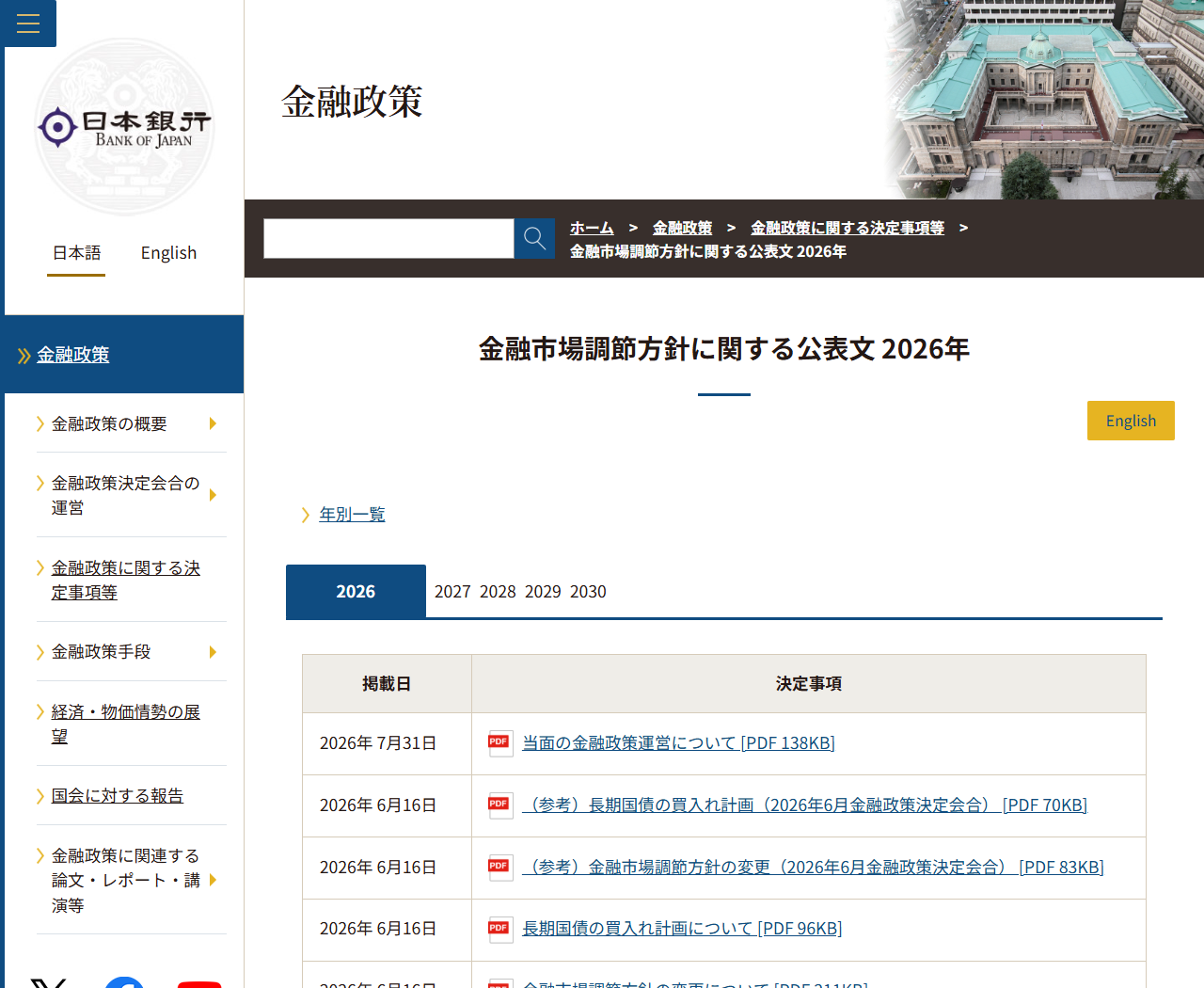The height and width of the screenshot is (988, 1204).
Task: Click the Bank of Japan logo
Action: (124, 127)
